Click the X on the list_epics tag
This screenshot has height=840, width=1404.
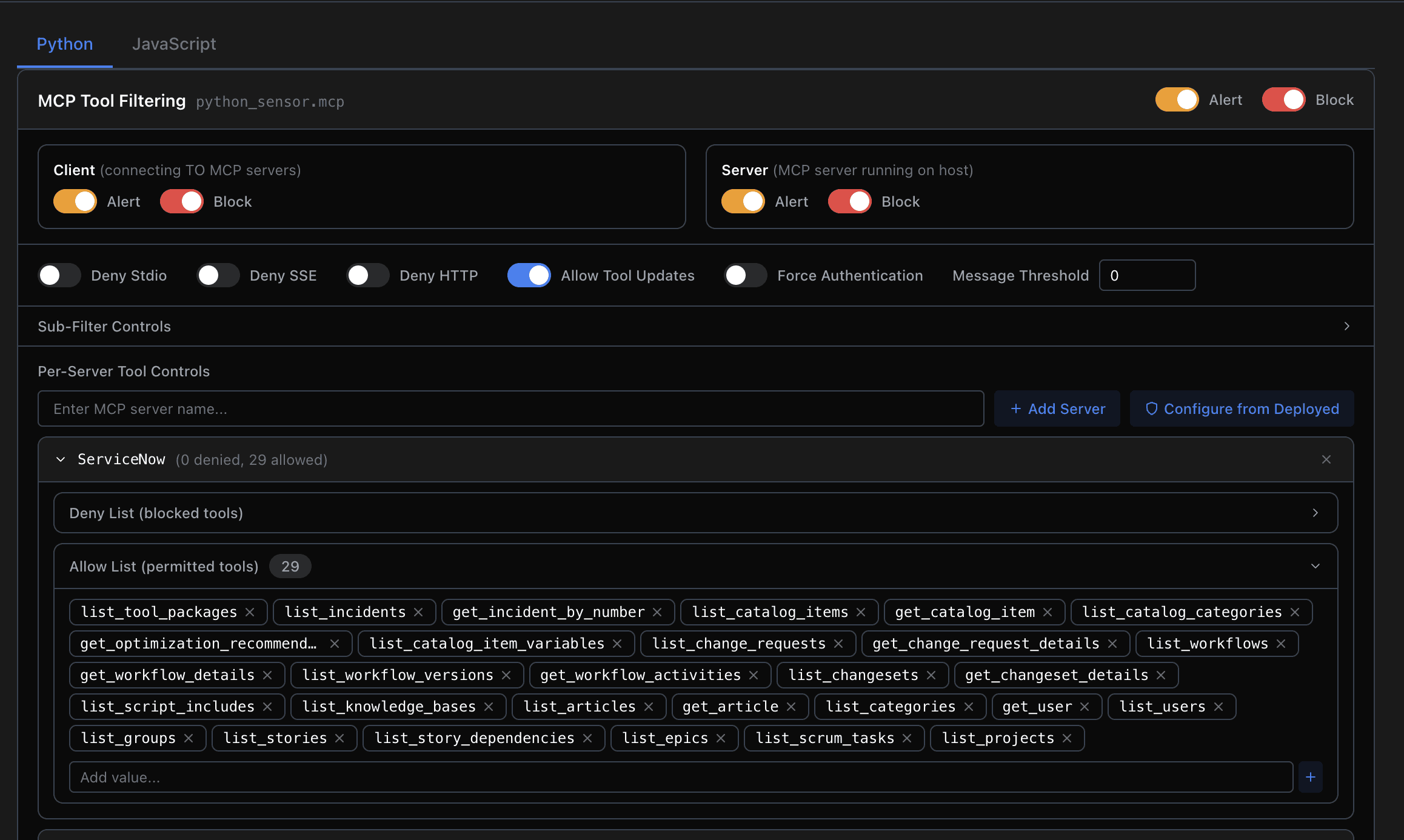(x=721, y=738)
